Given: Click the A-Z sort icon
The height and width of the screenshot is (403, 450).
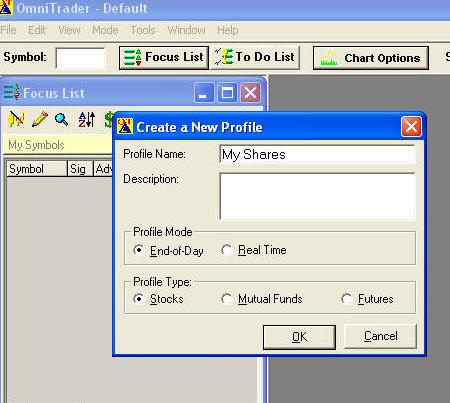Looking at the screenshot, I should (x=87, y=119).
